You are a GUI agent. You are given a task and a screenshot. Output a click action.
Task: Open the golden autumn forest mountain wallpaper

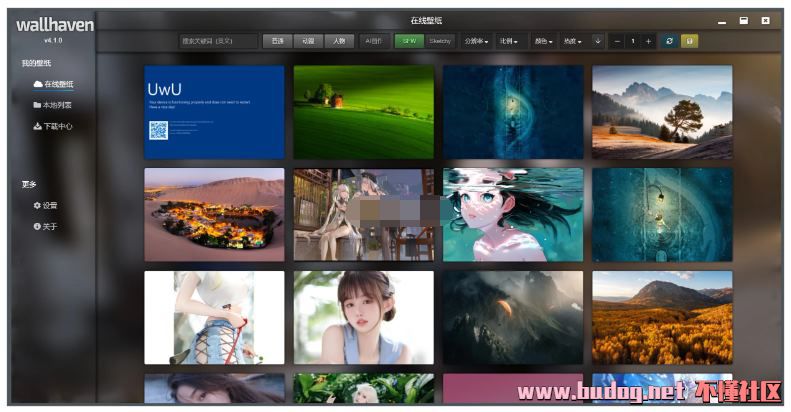pyautogui.click(x=662, y=318)
